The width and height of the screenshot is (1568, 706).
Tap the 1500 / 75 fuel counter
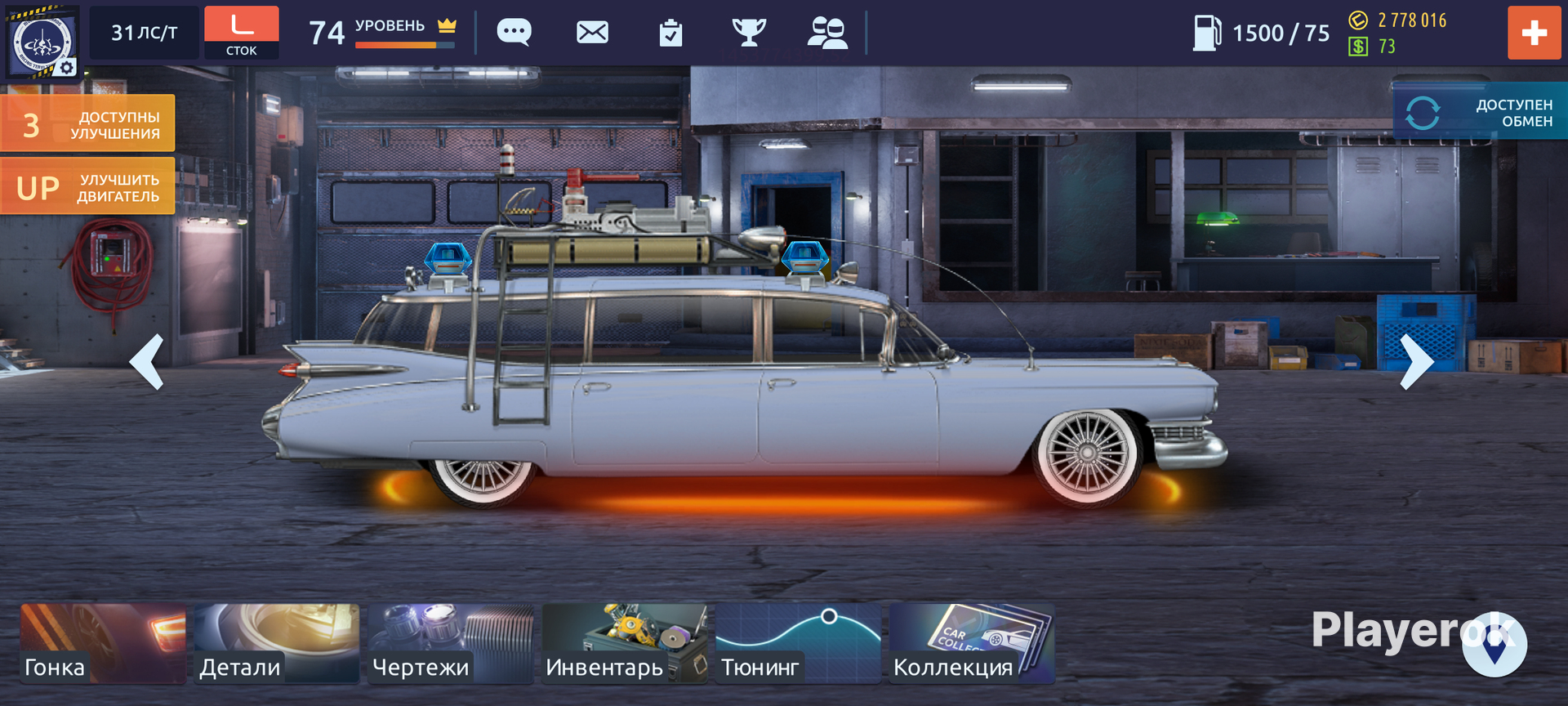(1281, 34)
